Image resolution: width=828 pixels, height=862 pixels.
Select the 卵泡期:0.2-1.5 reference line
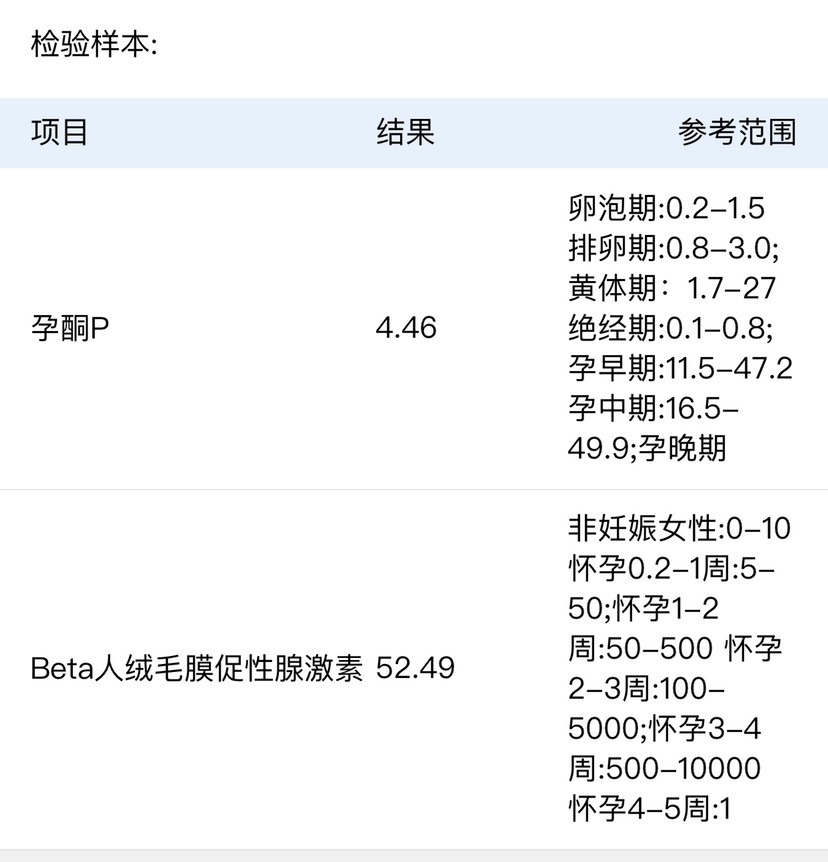pos(666,208)
